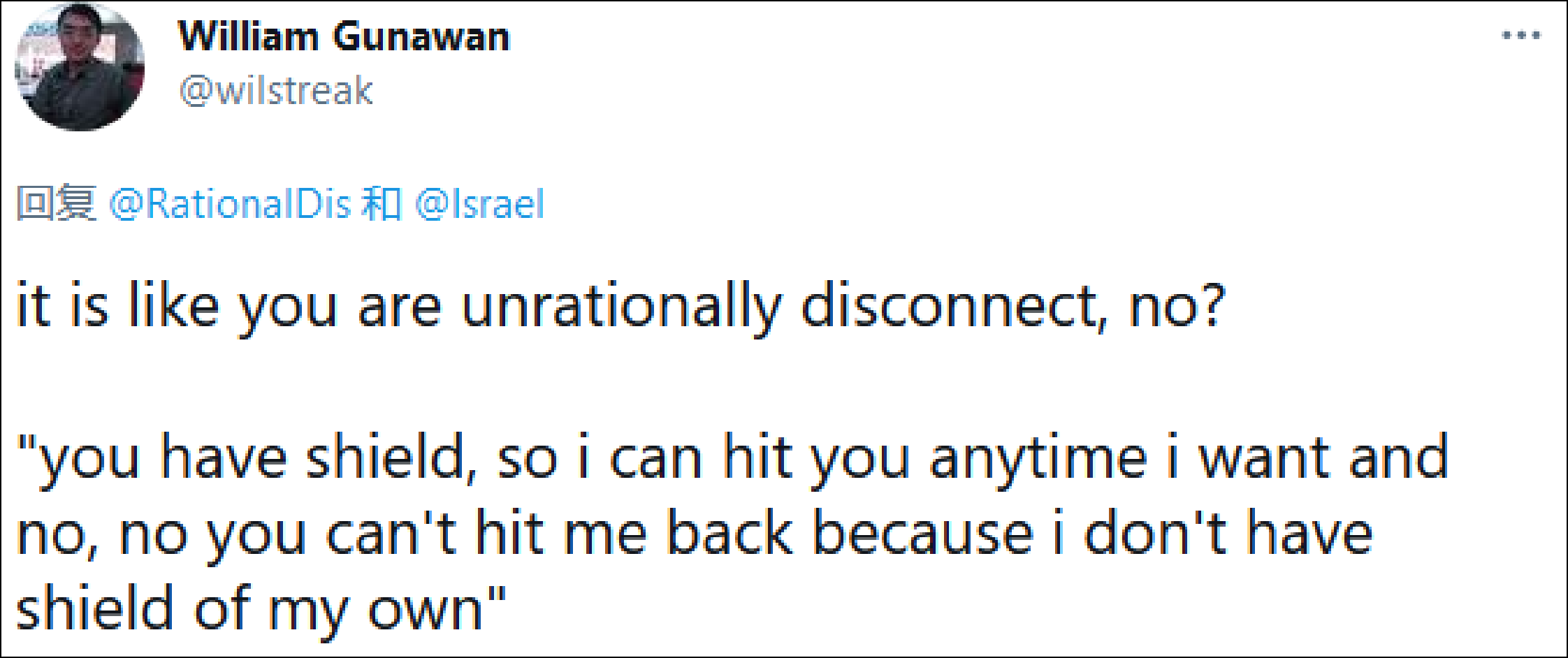This screenshot has height=658, width=1568.
Task: Click the phrase "hit me back"
Action: [x=634, y=534]
